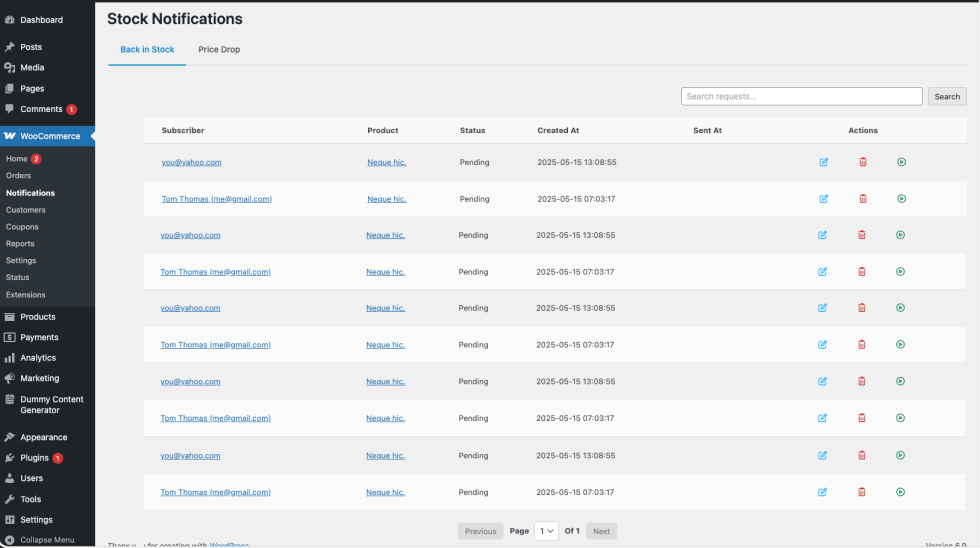Image resolution: width=980 pixels, height=548 pixels.
Task: Open Coupons submenu item
Action: click(x=22, y=227)
